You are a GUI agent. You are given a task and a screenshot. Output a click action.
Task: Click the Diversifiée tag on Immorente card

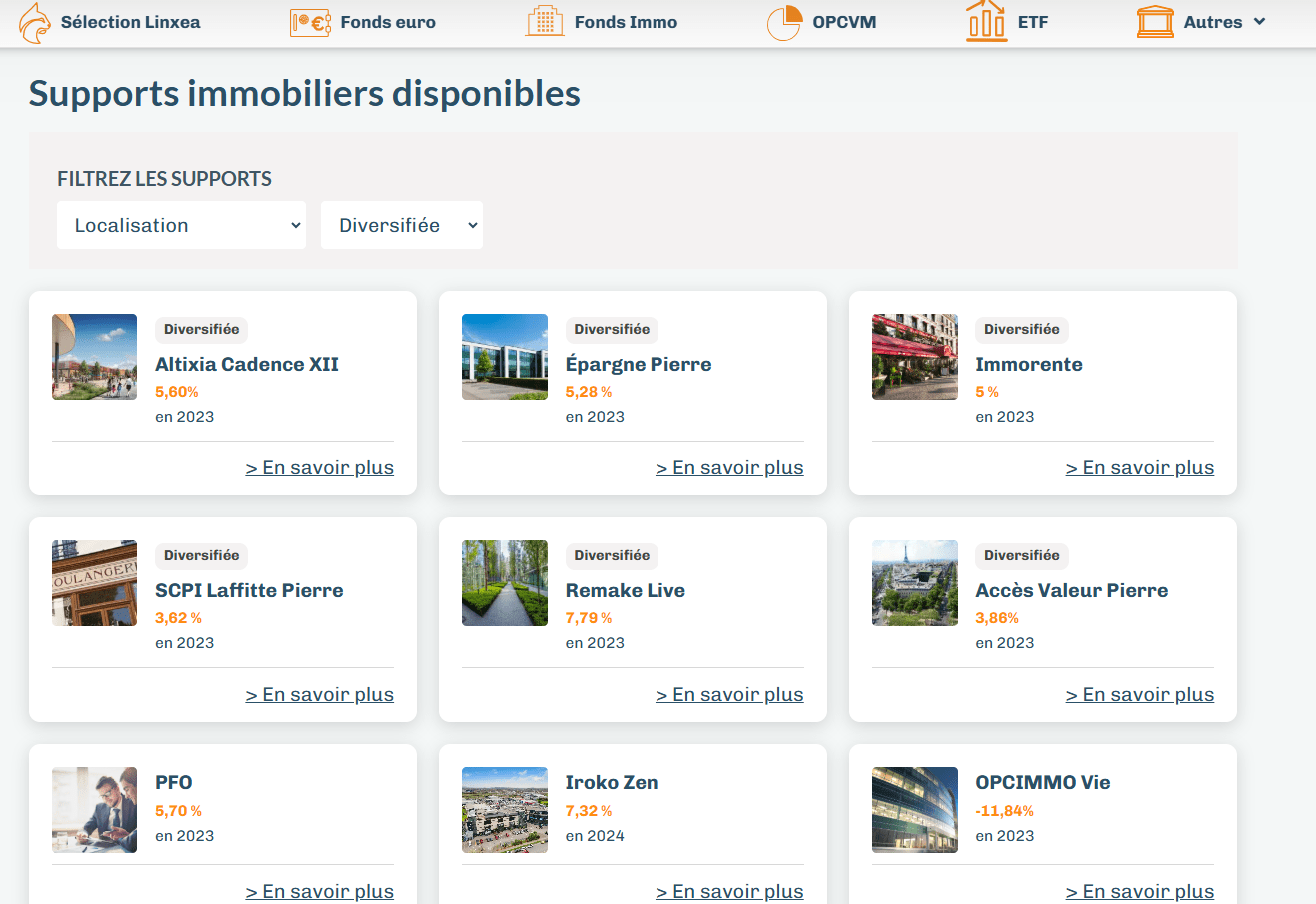coord(1022,329)
